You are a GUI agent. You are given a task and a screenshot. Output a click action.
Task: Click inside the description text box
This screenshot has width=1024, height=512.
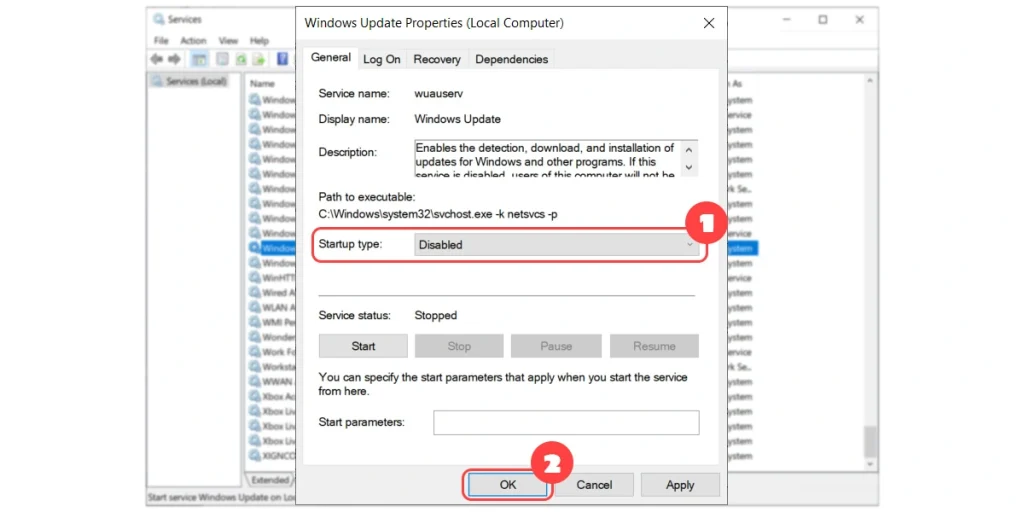pos(547,158)
